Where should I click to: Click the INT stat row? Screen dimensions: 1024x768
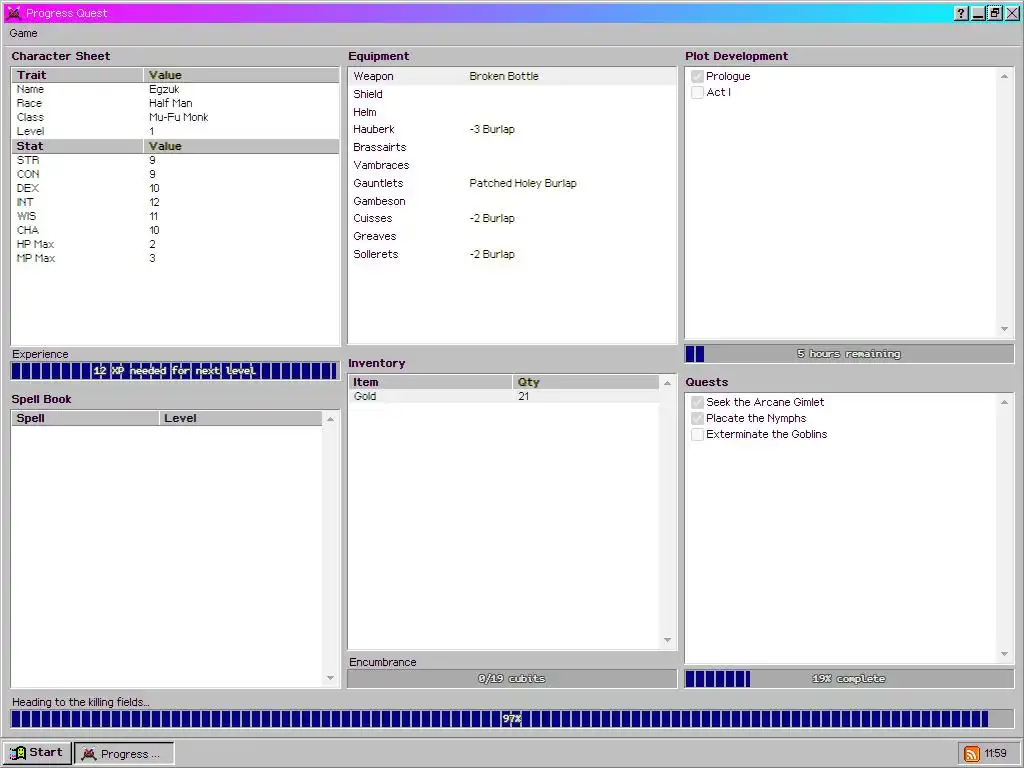click(x=175, y=202)
